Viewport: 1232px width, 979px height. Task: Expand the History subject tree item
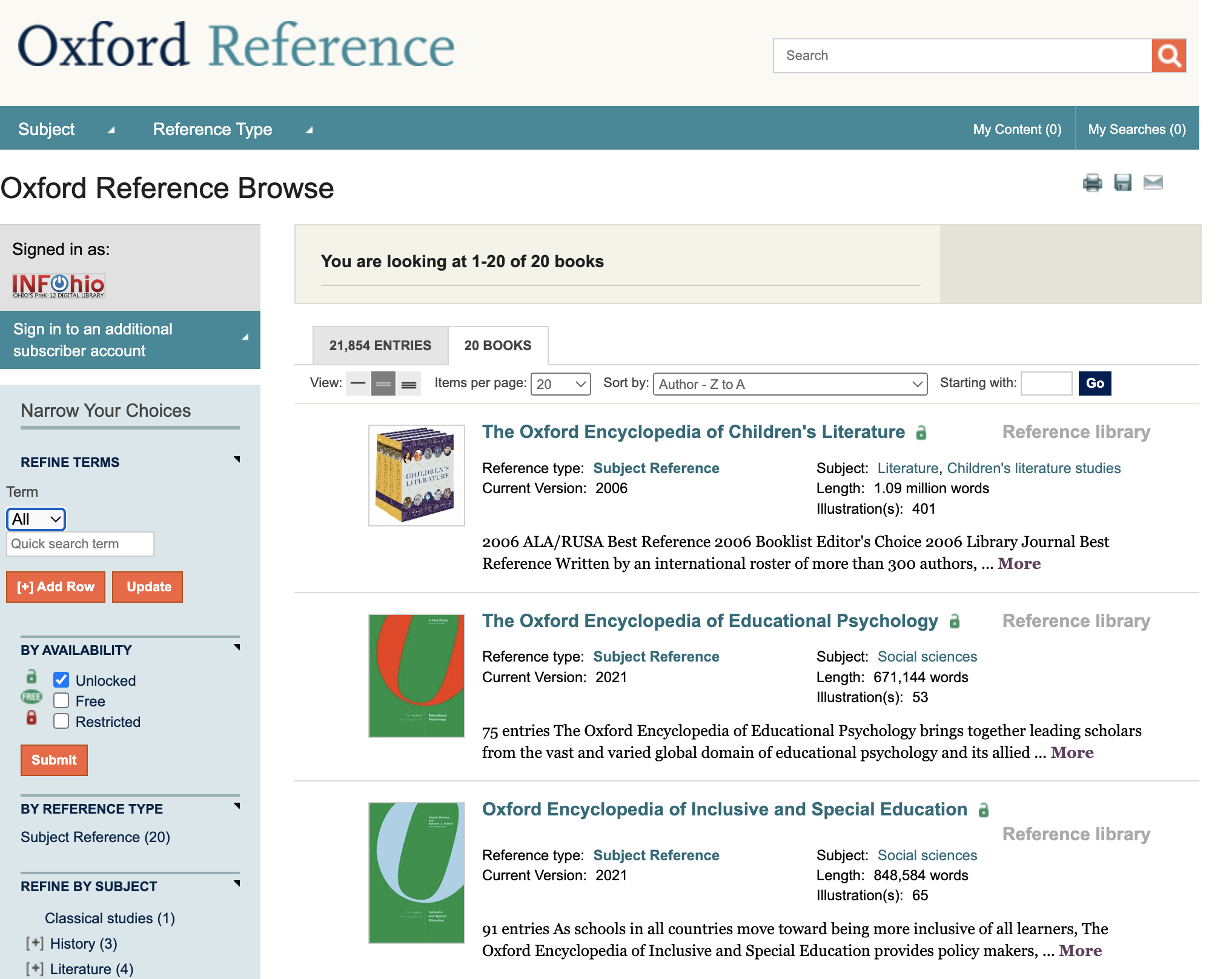35,943
